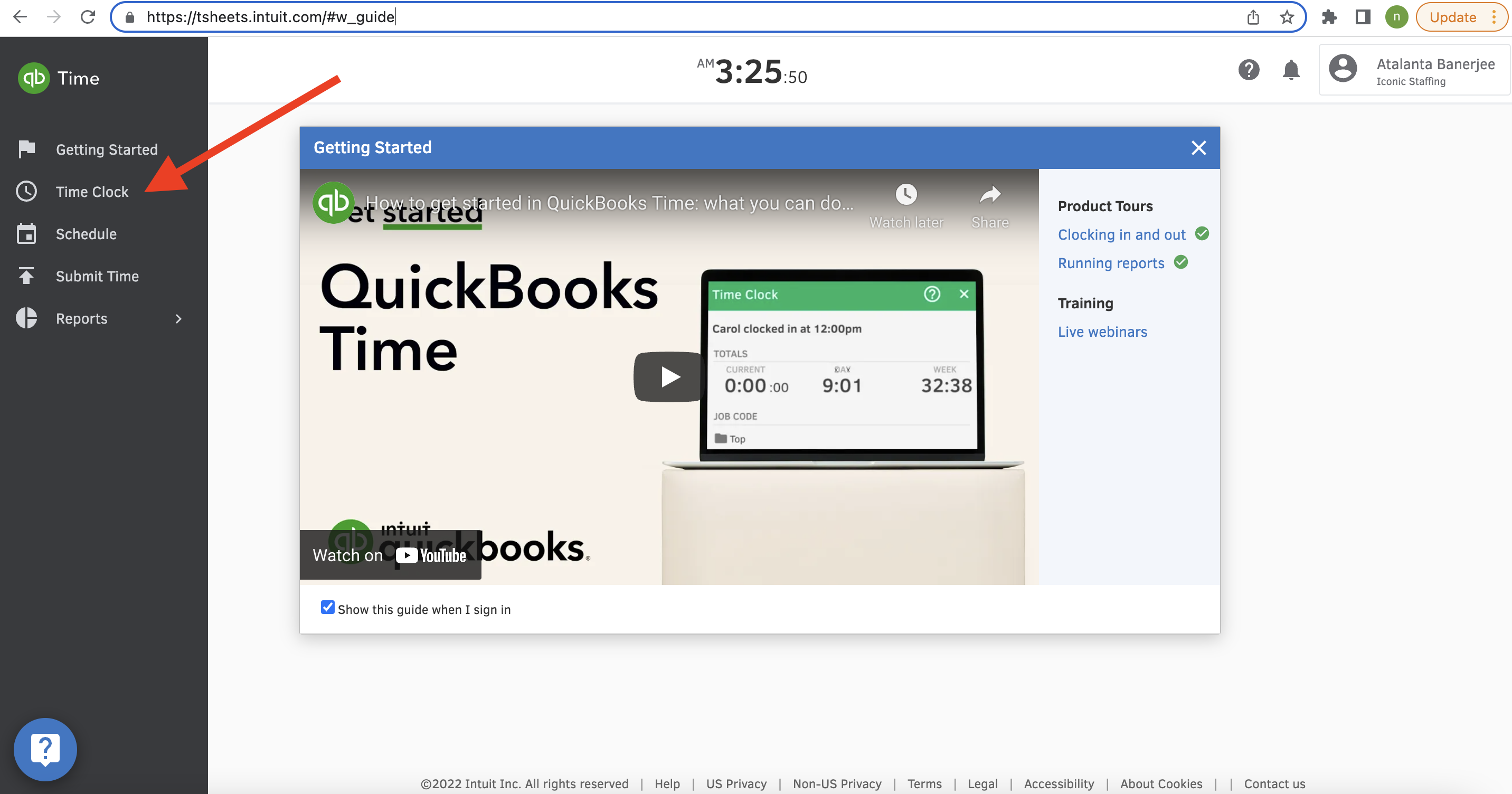Click the Getting Started flag icon

(27, 149)
